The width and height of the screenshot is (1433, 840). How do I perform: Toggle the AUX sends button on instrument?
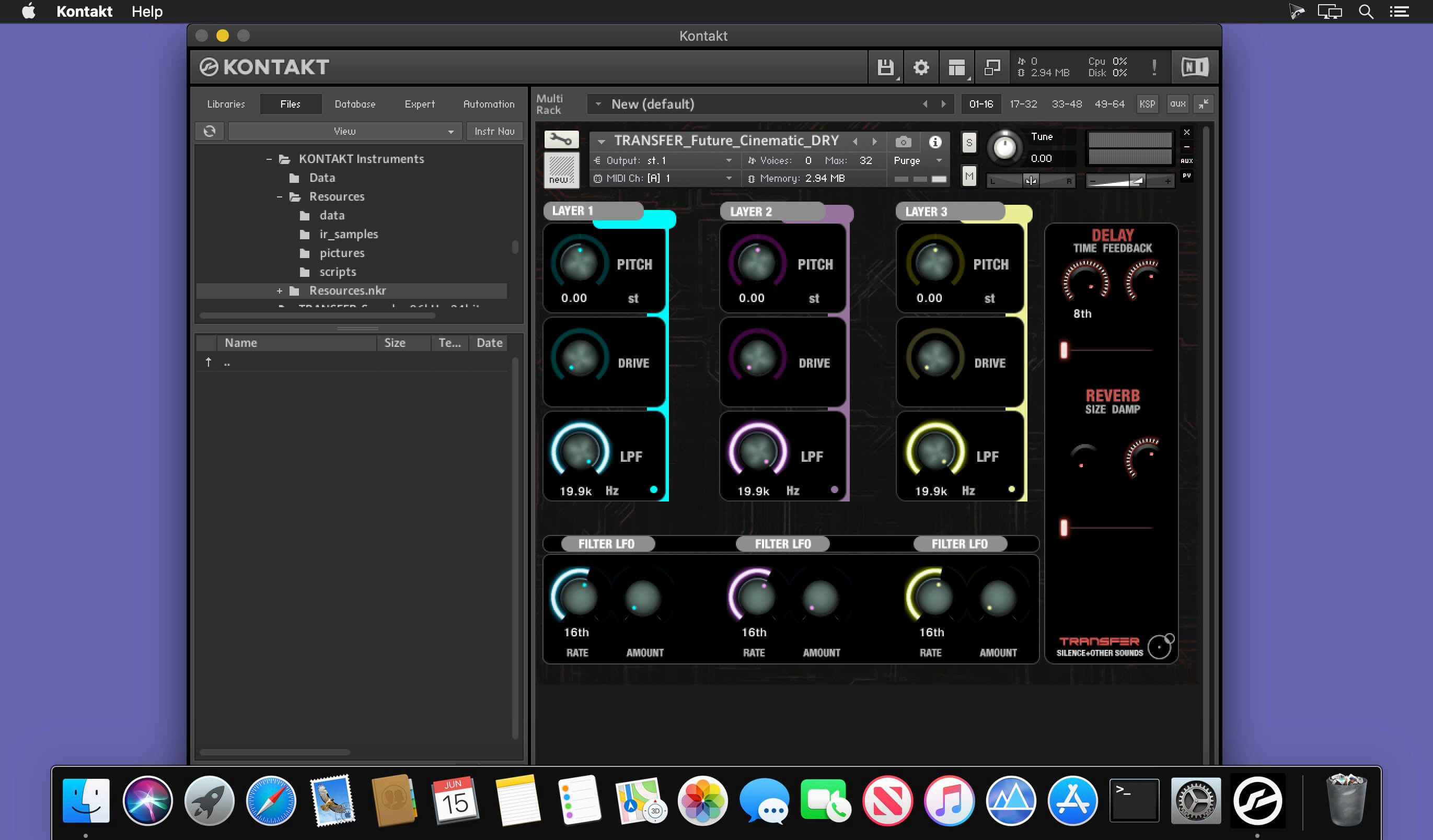(x=1187, y=161)
